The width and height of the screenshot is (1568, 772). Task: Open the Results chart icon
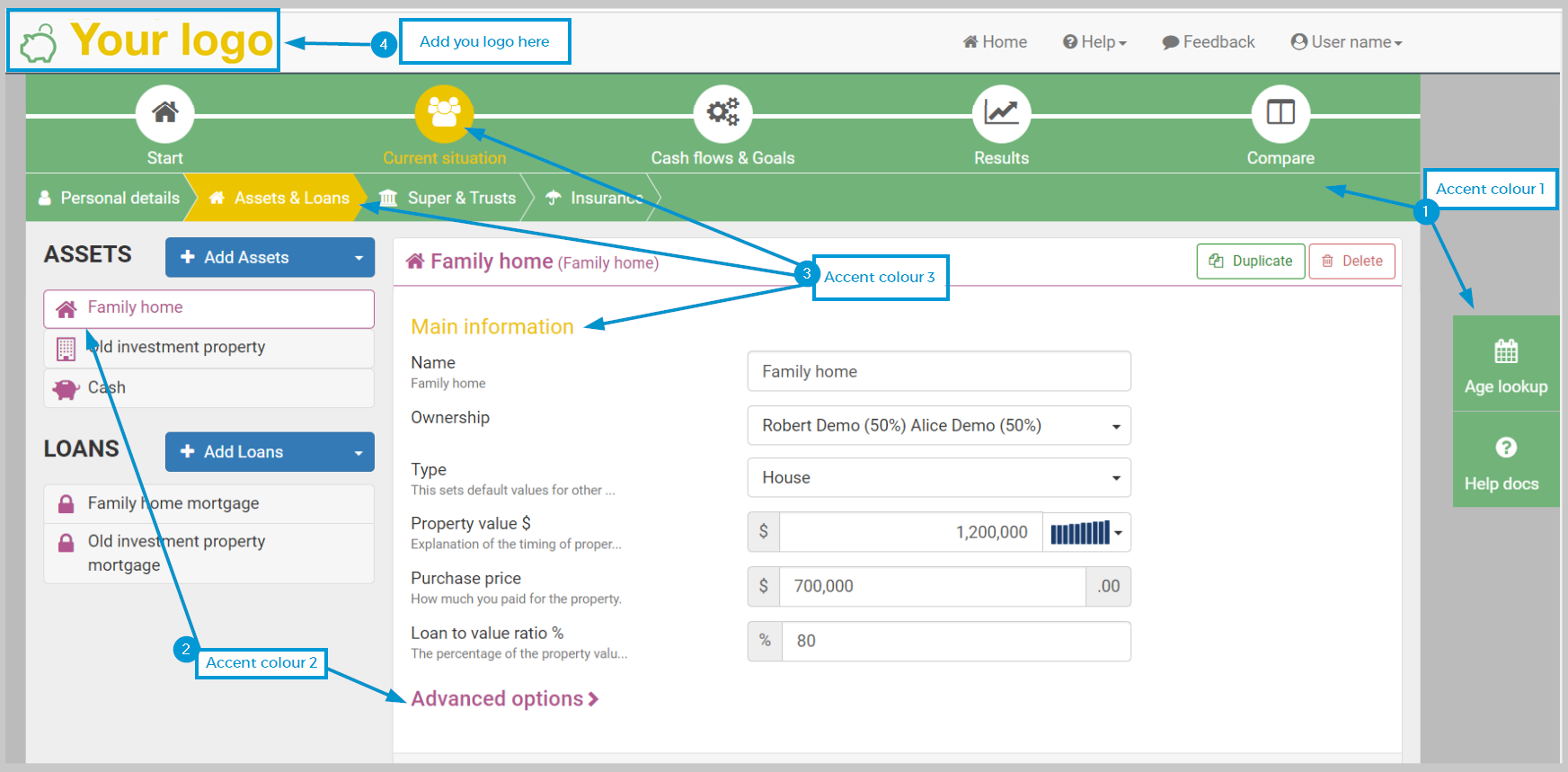point(1001,113)
